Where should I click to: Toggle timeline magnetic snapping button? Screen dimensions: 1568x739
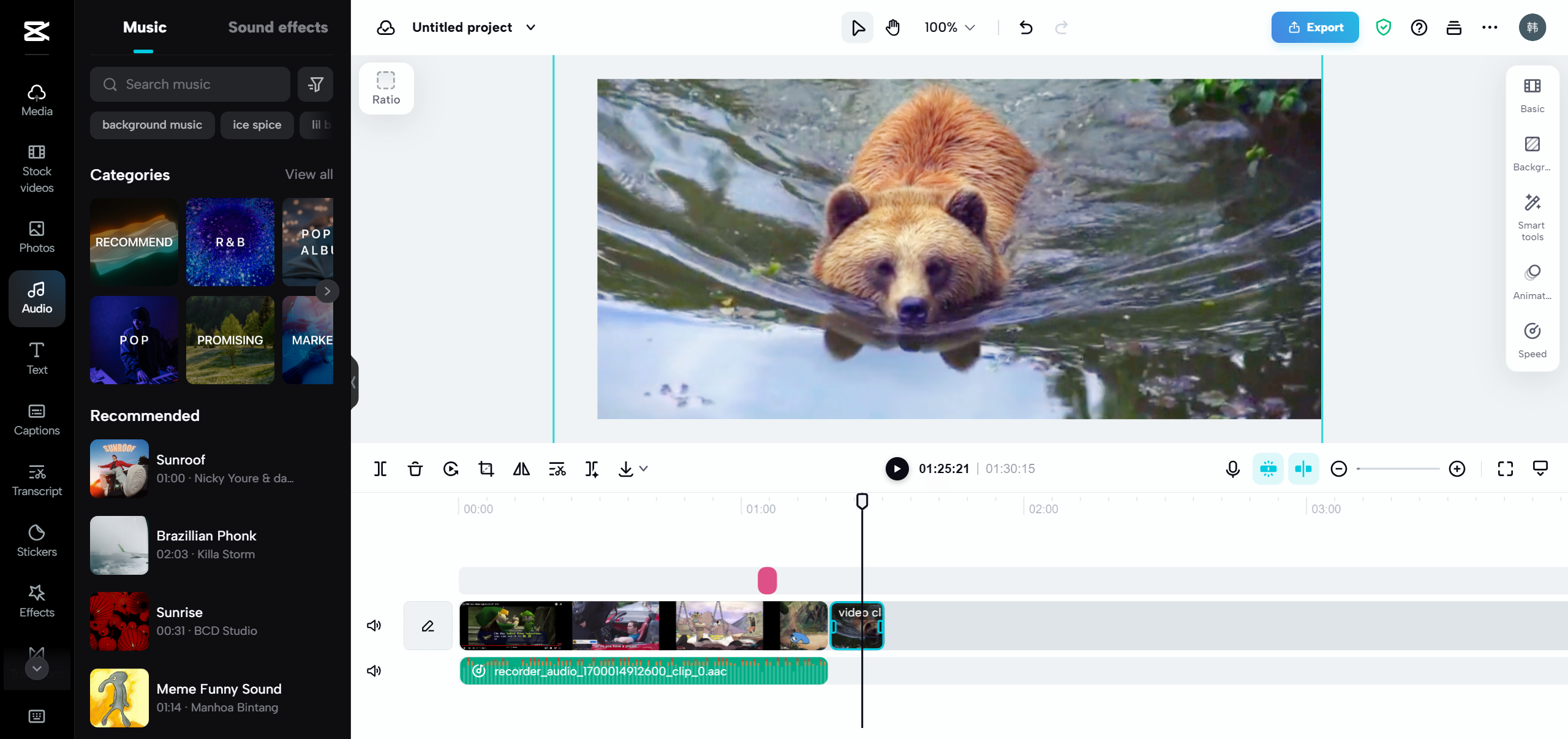[x=1268, y=469]
